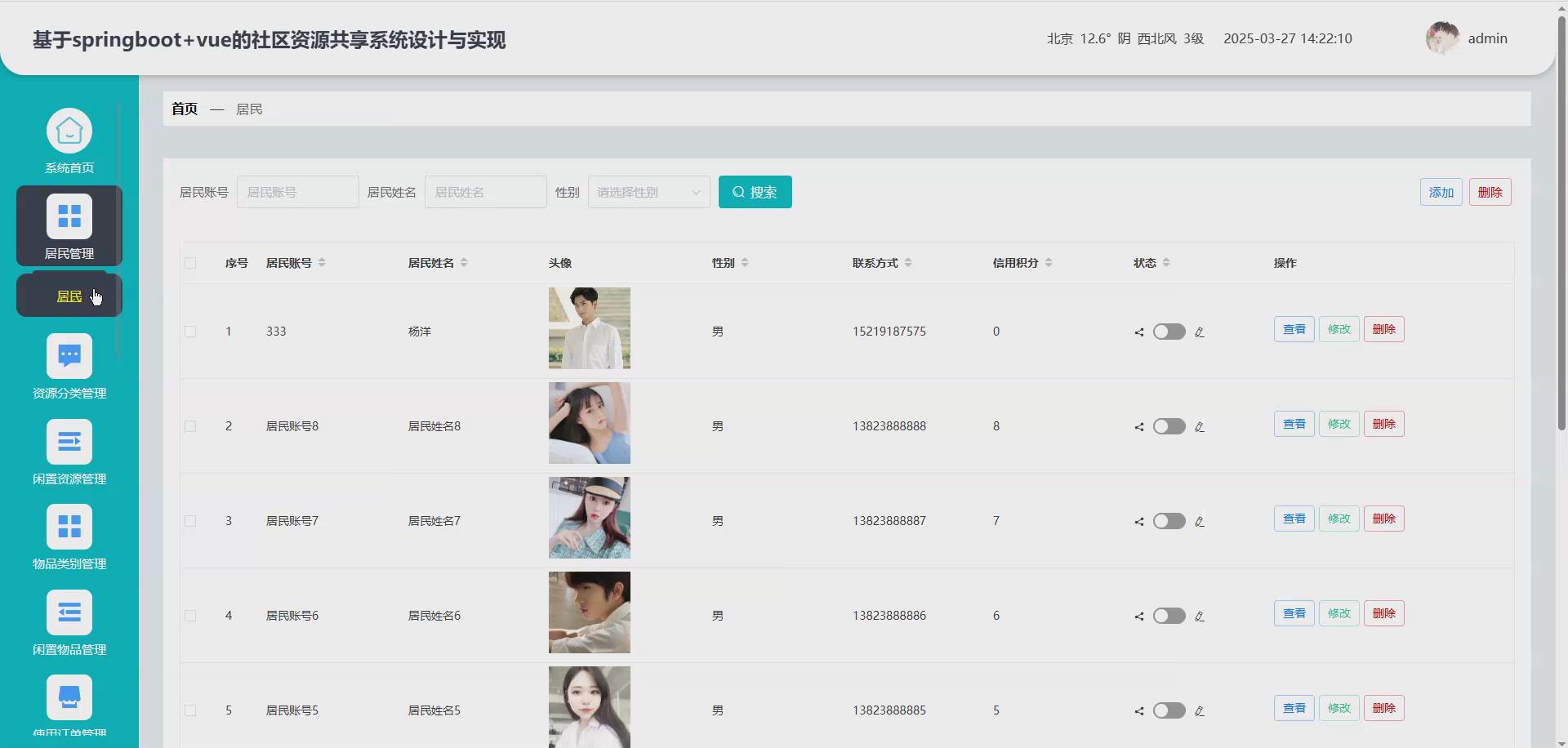Open the 请选择性别 gender dropdown
The image size is (1568, 748).
[x=649, y=192]
